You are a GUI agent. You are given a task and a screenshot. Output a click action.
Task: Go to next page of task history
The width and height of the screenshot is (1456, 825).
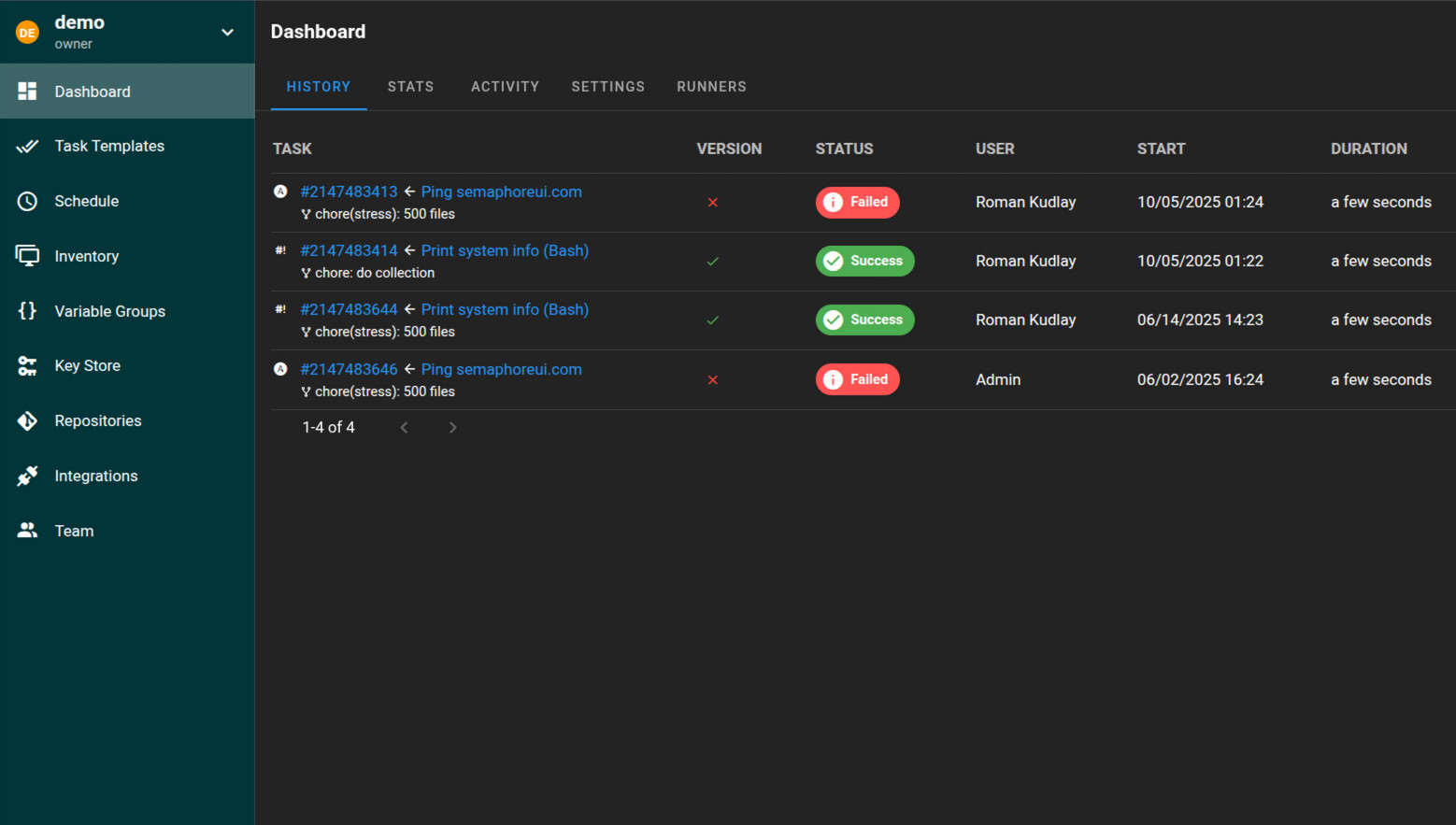[453, 428]
